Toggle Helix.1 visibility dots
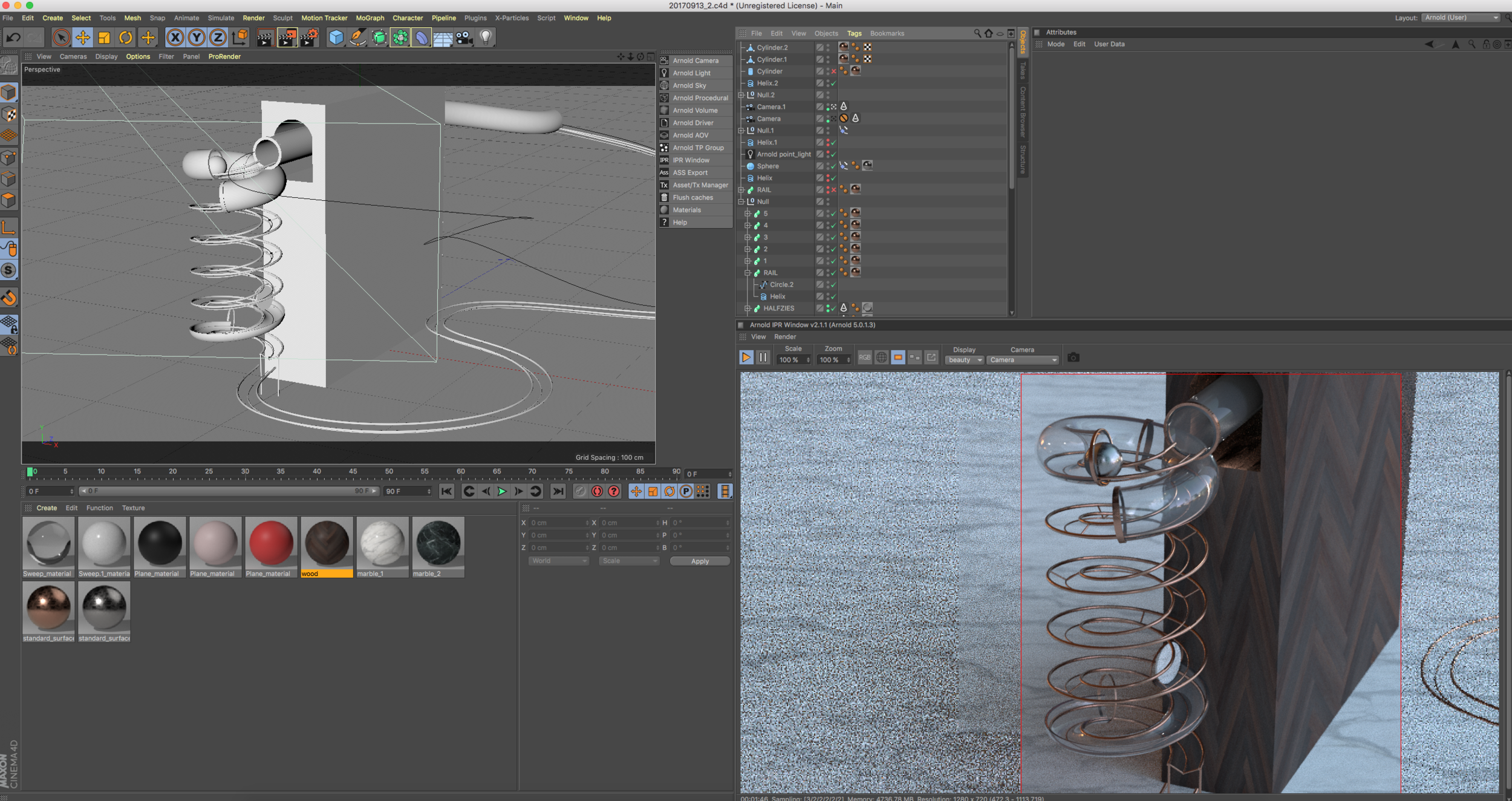This screenshot has width=1512, height=801. click(828, 143)
